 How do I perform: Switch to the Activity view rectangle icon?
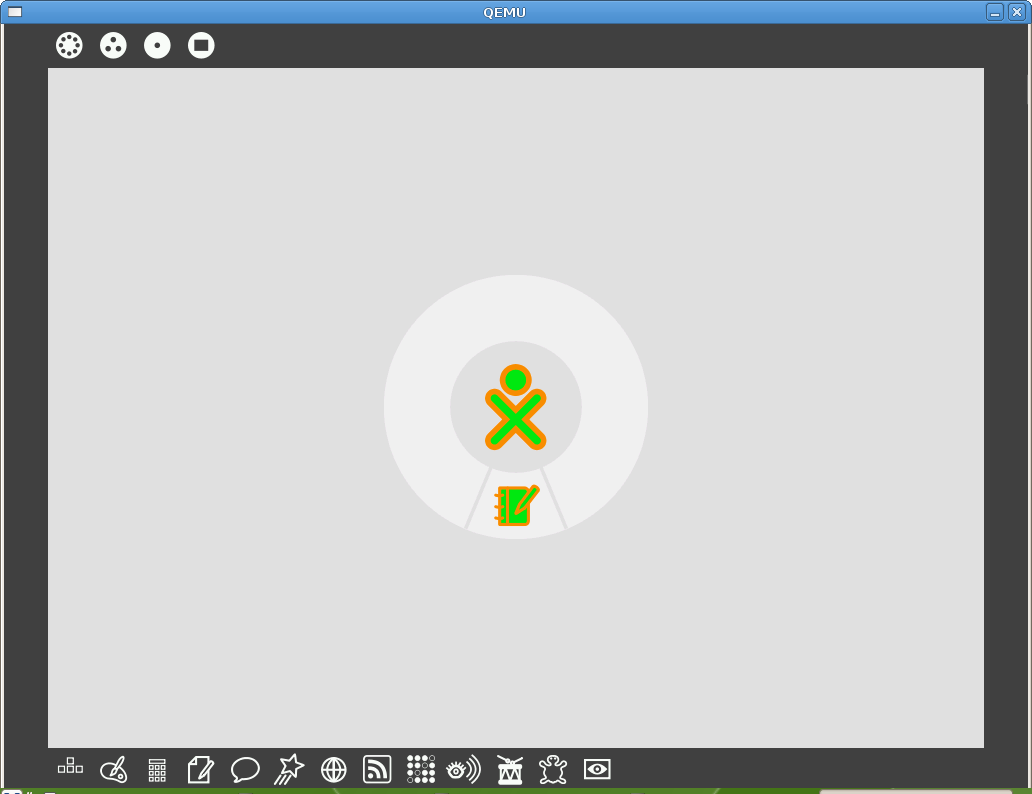(x=201, y=45)
